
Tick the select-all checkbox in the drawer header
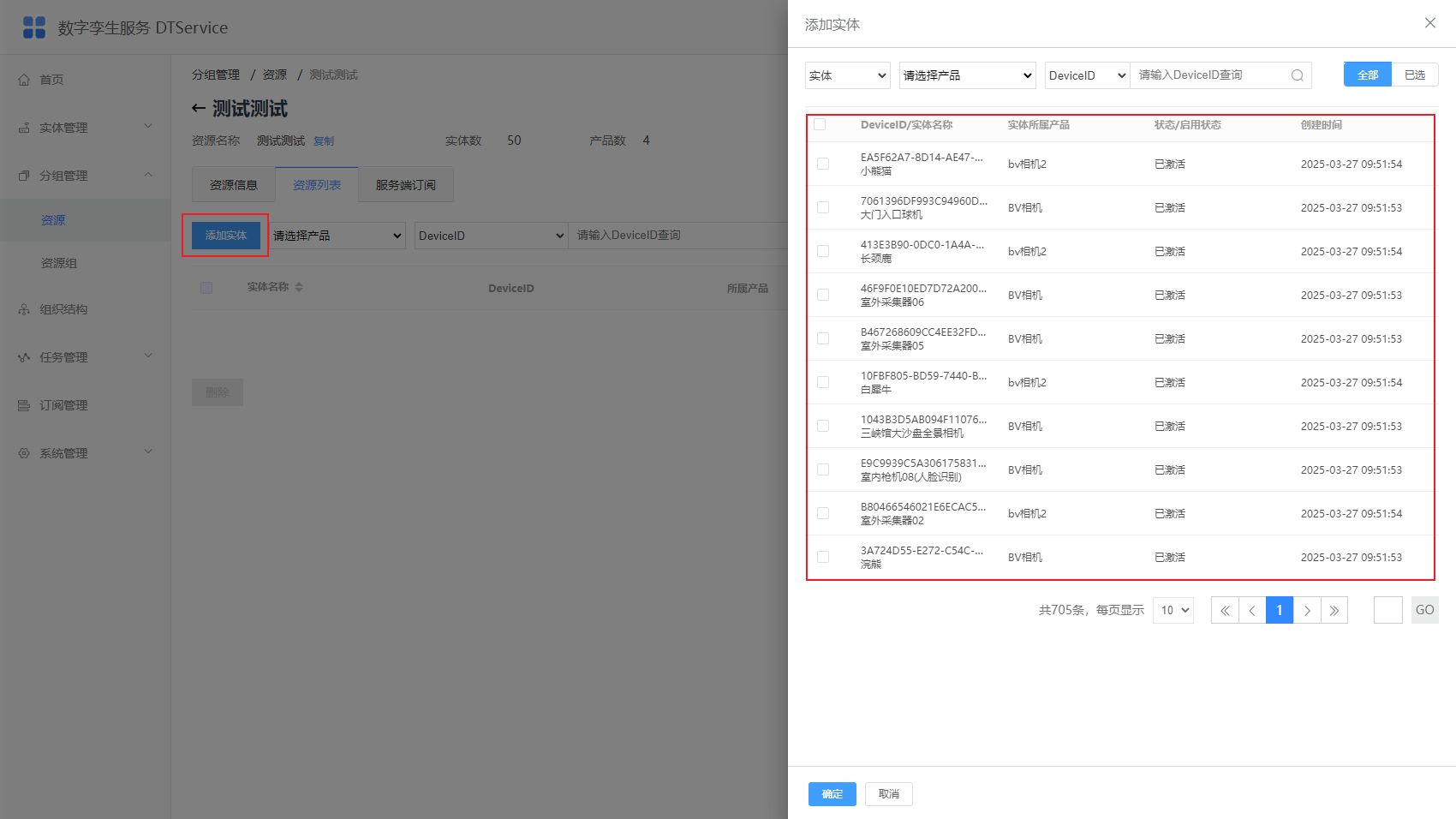coord(820,124)
